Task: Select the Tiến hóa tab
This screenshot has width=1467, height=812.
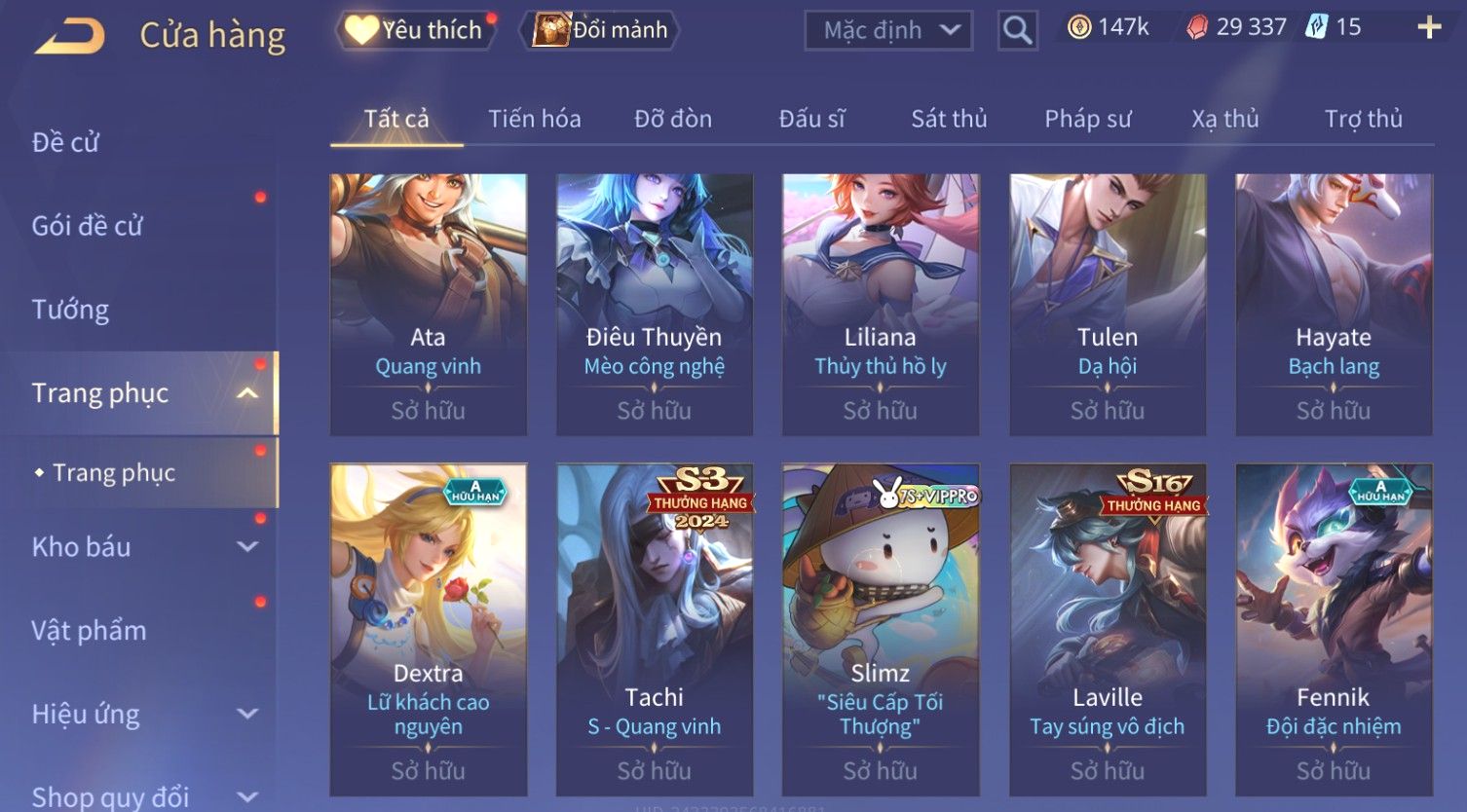Action: pos(534,119)
